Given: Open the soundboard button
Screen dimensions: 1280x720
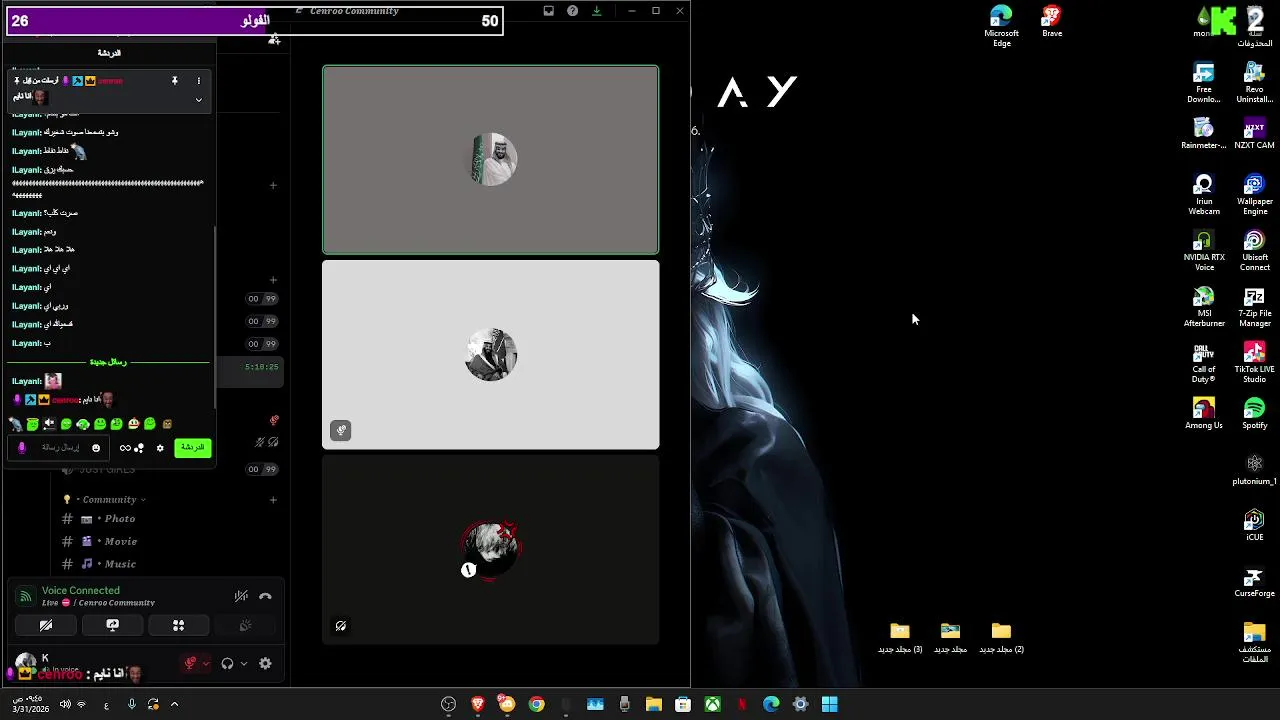Looking at the screenshot, I should tap(245, 625).
